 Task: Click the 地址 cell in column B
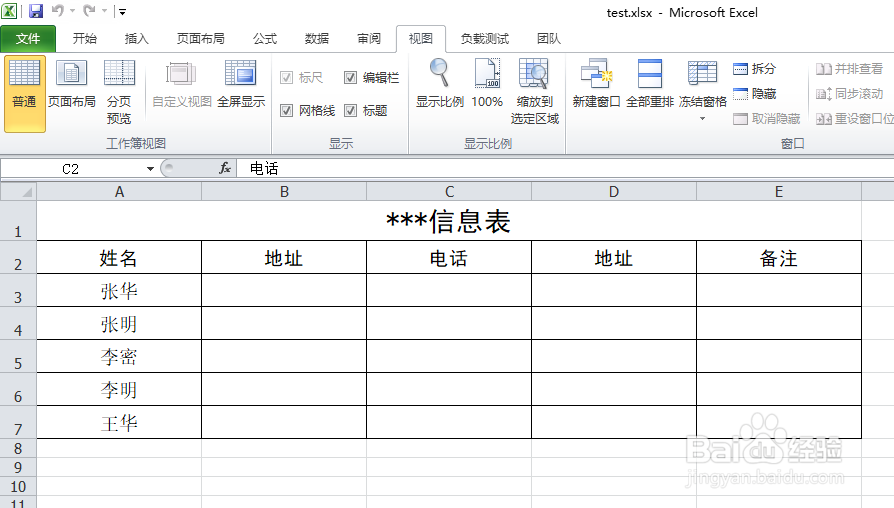coord(284,258)
